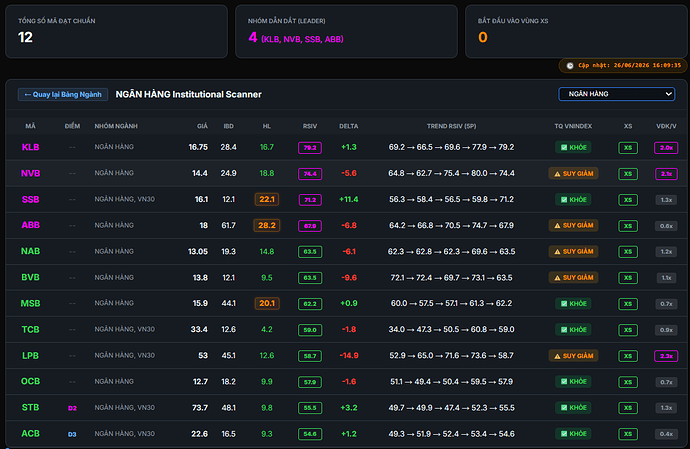Click the SUY GIẢM warning badge for NVB
The height and width of the screenshot is (449, 690).
point(573,173)
